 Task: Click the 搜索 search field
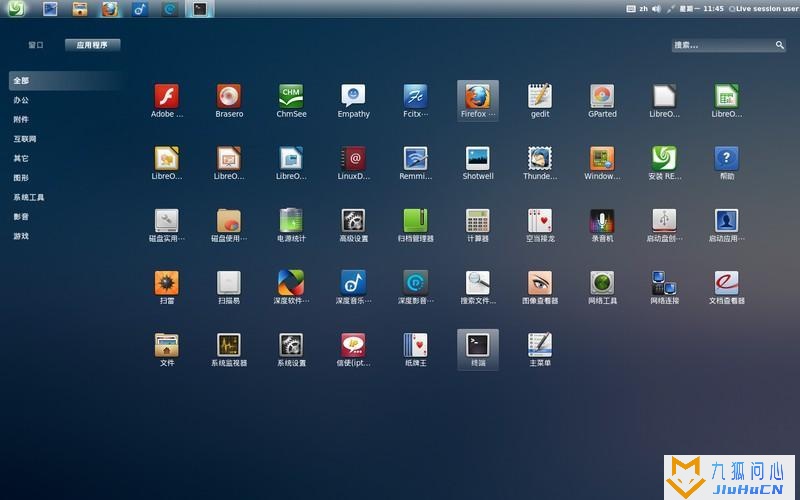coord(729,45)
